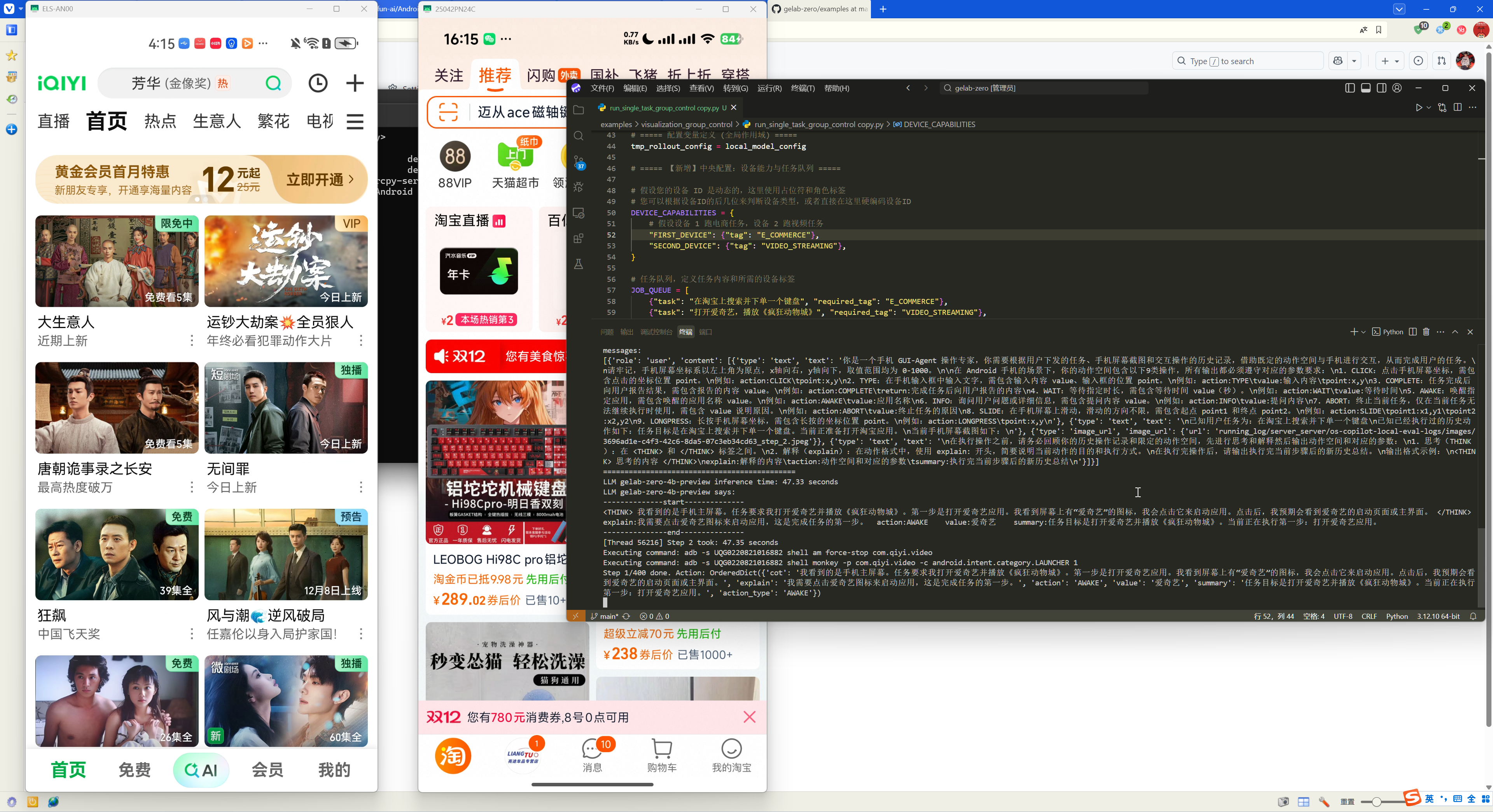The image size is (1493, 812).
Task: Toggle the secondary side bar layout button
Action: pos(1382,88)
